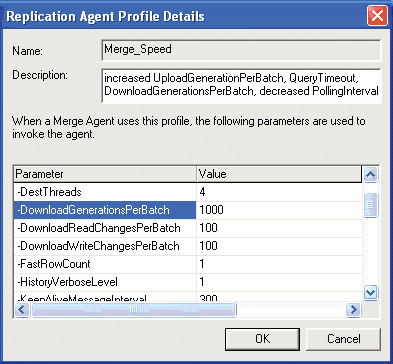This screenshot has width=393, height=364.
Task: Select the -DownloadGenerationsPerBatch parameter row
Action: (x=188, y=210)
